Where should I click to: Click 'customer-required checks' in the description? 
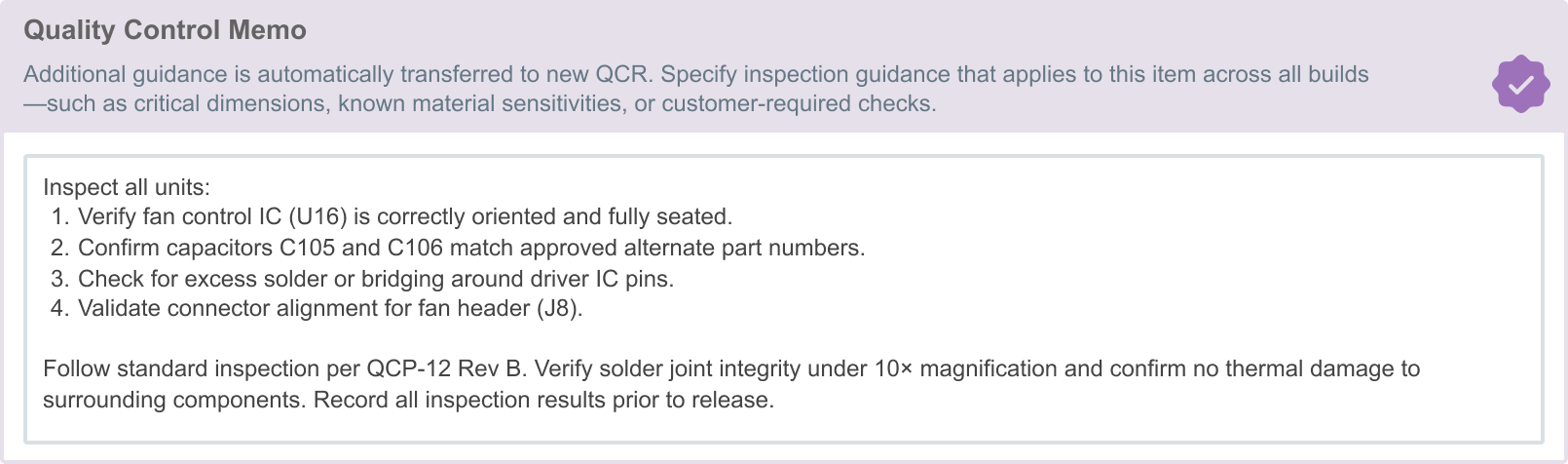coord(799,104)
